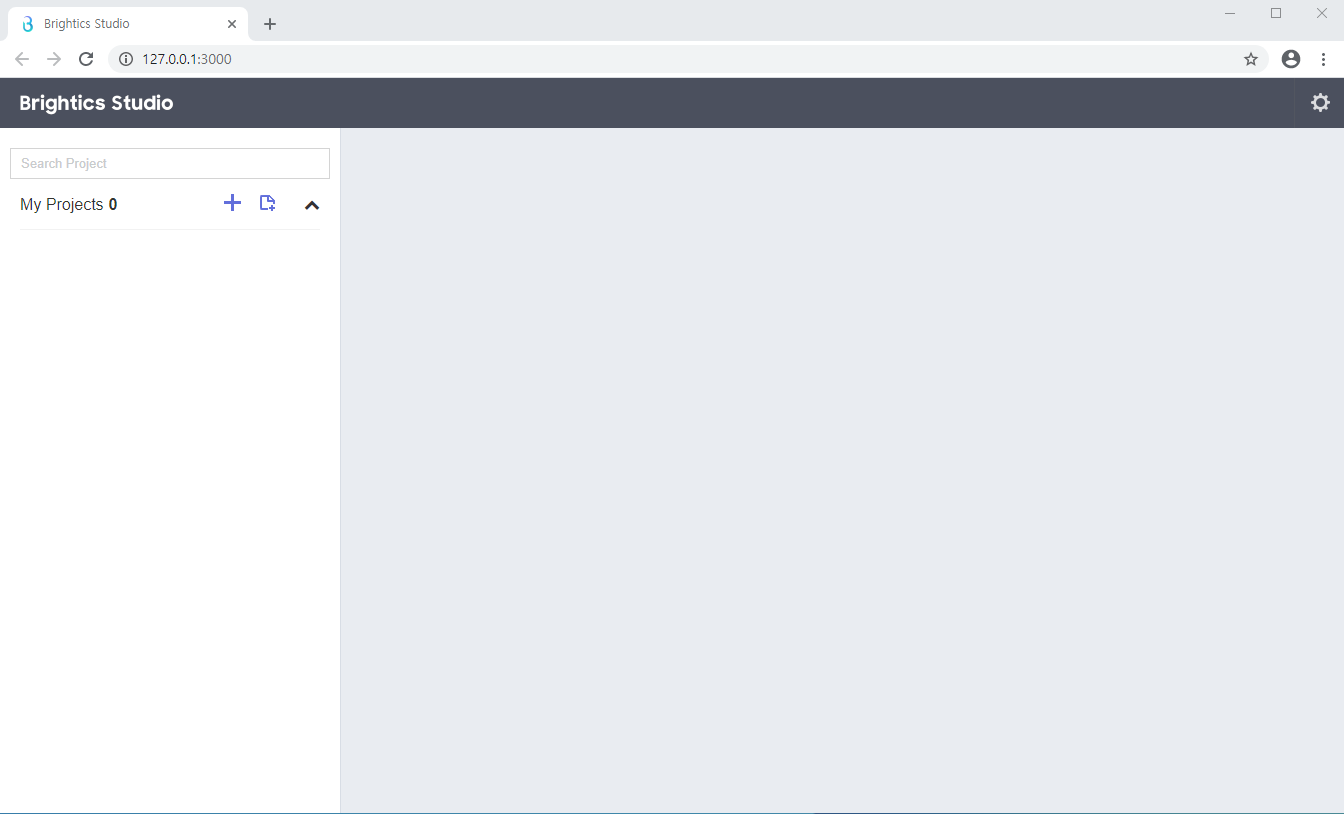Screen dimensions: 1344x814
Task: View site information icon in address bar
Action: 126,59
